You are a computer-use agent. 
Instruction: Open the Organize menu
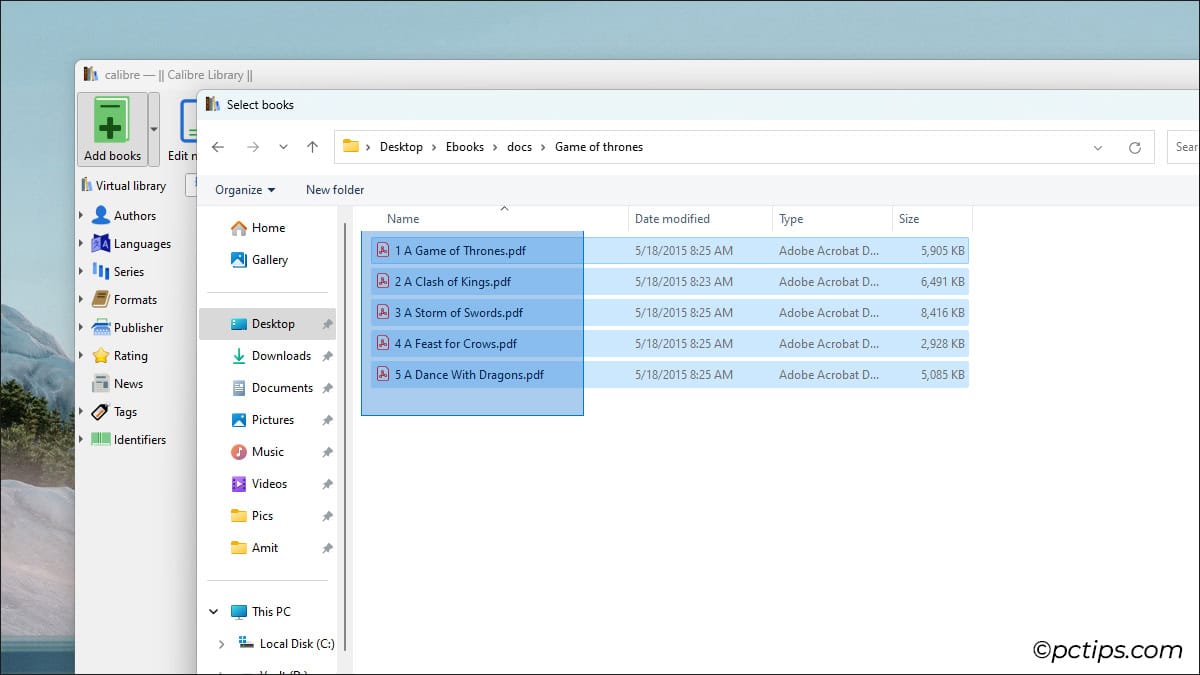point(244,190)
